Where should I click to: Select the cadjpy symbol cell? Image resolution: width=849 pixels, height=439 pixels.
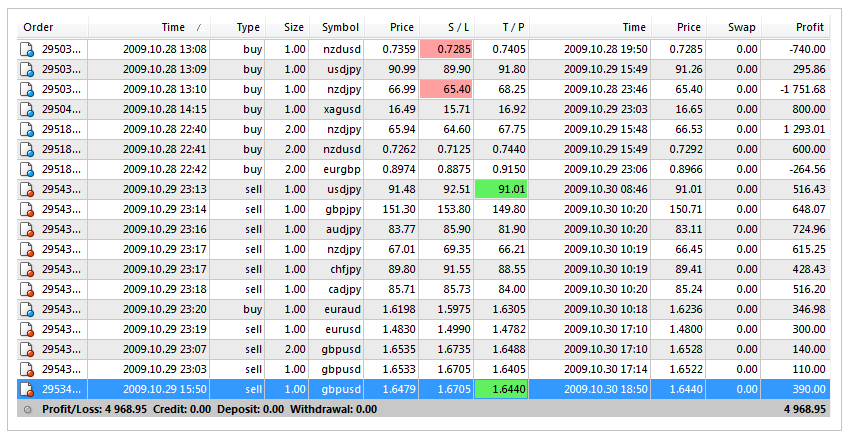pos(335,289)
